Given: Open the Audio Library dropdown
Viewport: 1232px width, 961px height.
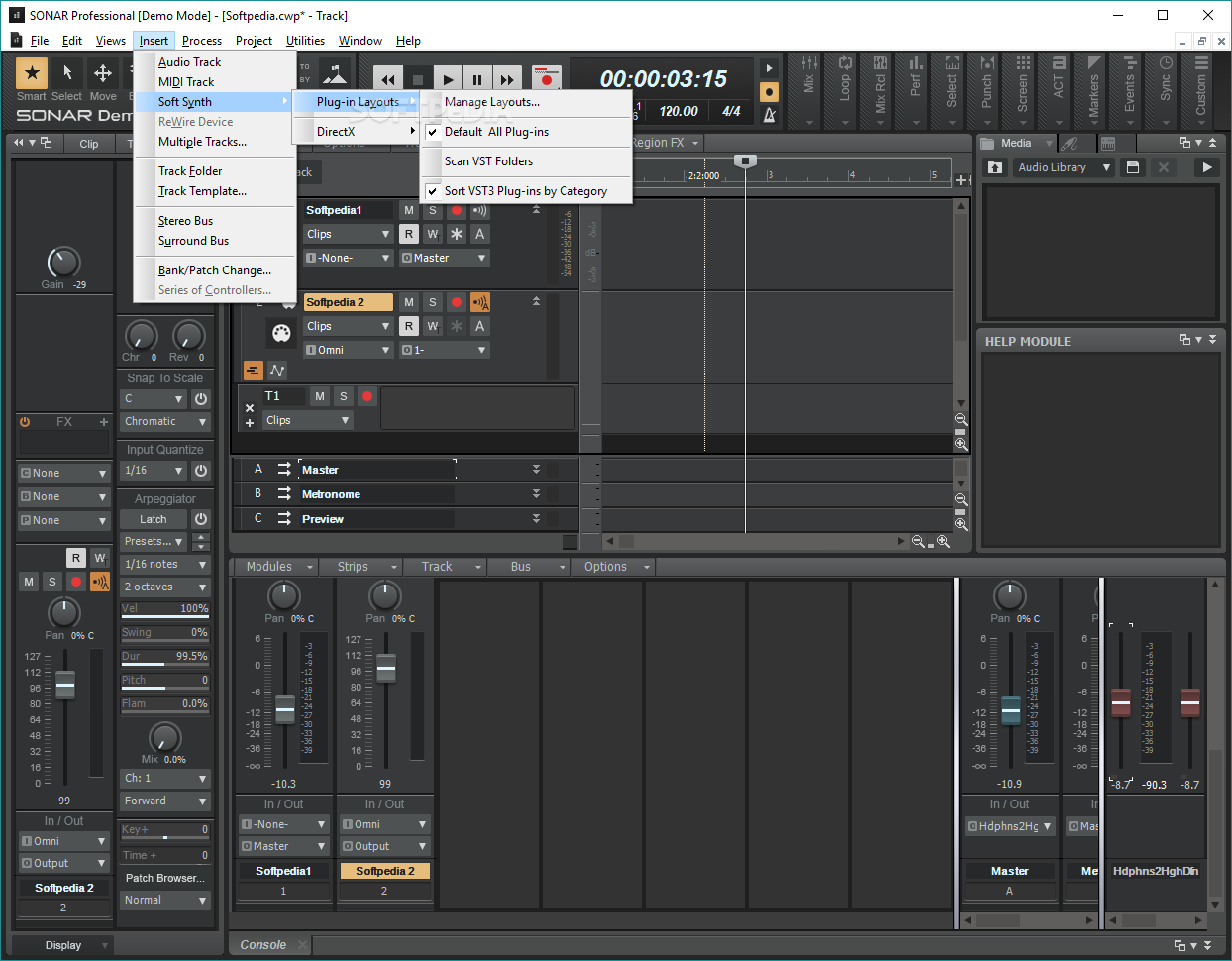Looking at the screenshot, I should tap(1065, 167).
